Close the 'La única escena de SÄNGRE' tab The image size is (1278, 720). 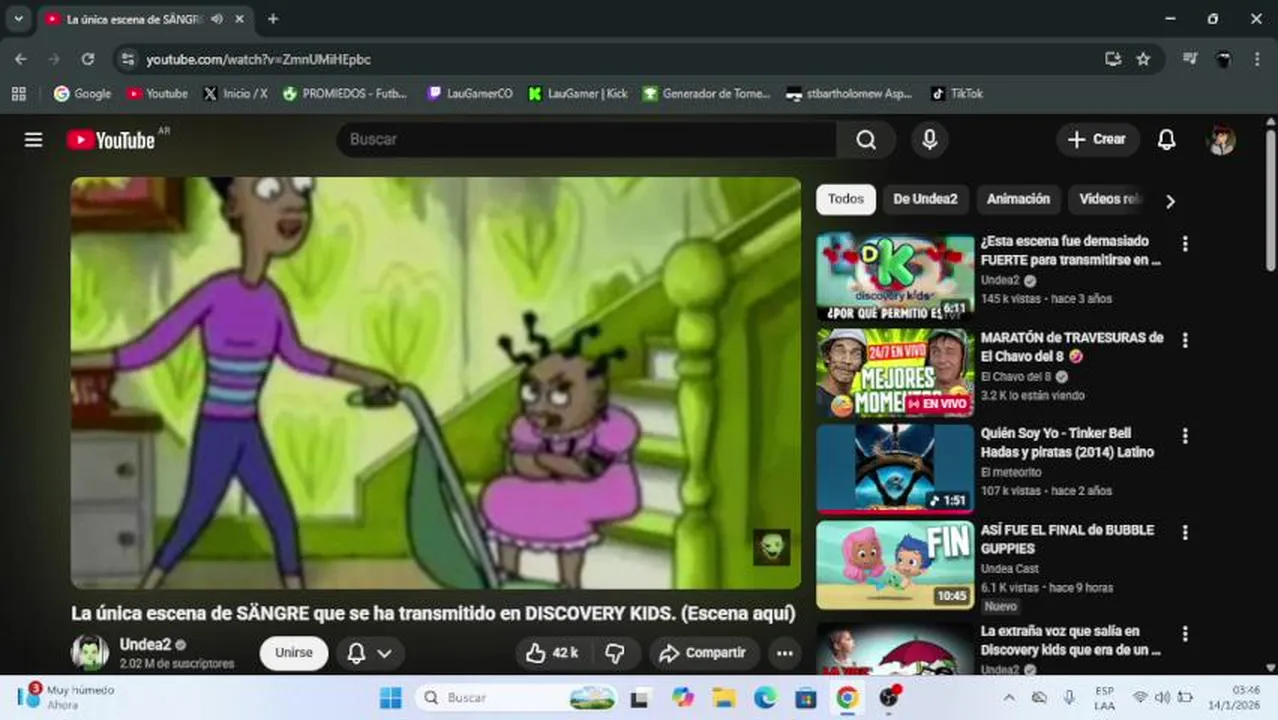tap(241, 19)
